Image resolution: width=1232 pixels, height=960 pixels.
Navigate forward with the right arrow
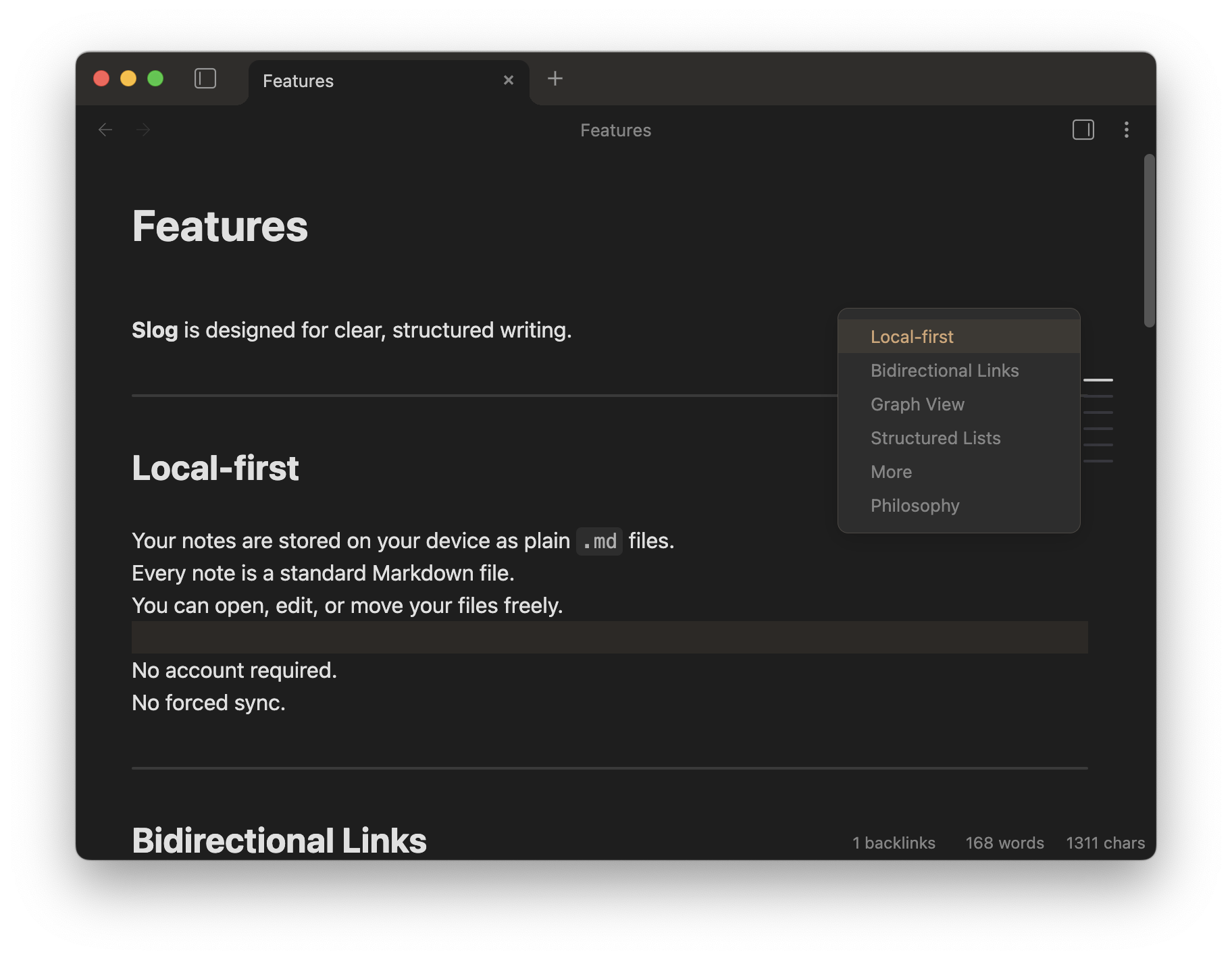[x=143, y=130]
